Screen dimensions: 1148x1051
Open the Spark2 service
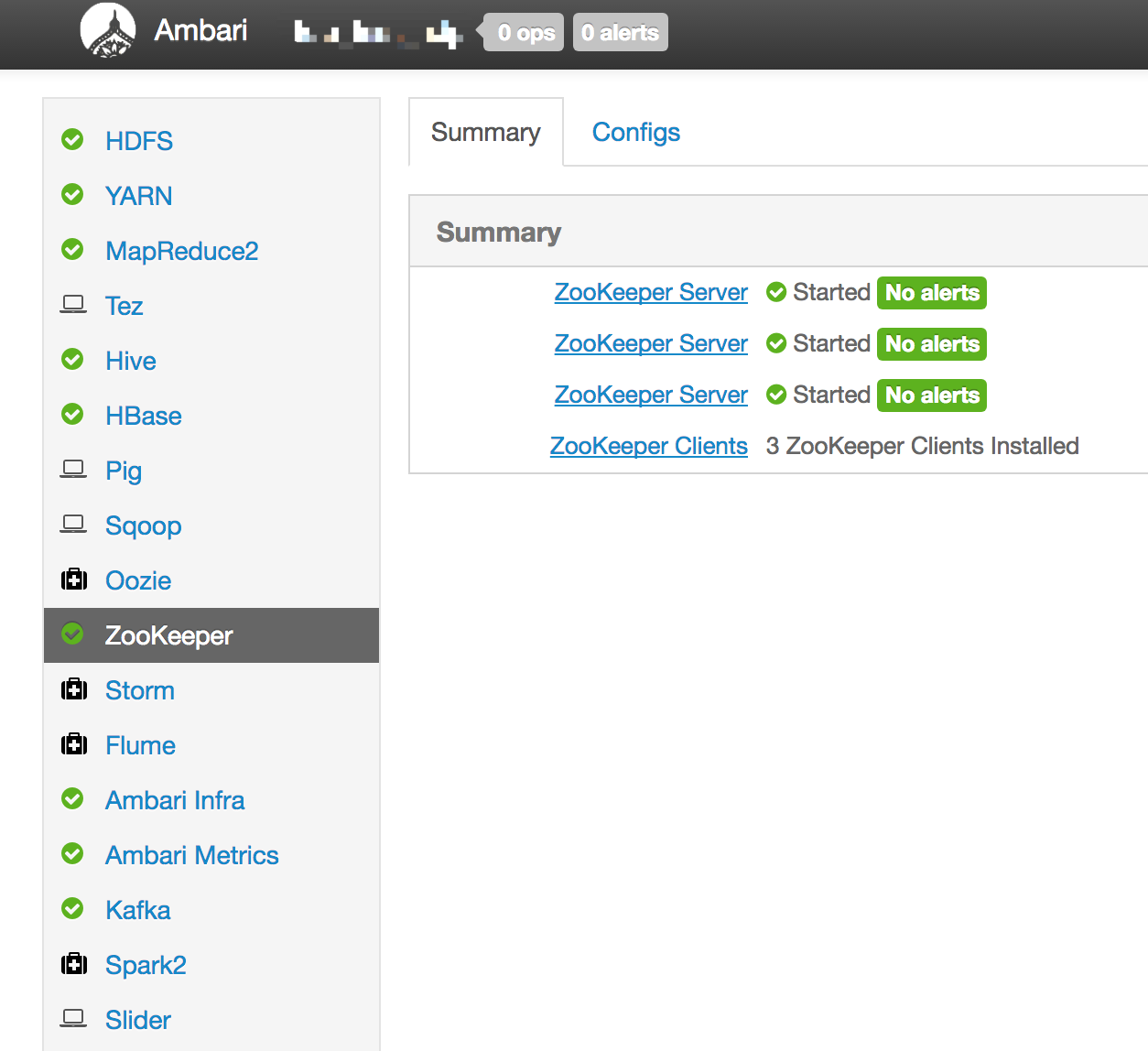pyautogui.click(x=146, y=965)
